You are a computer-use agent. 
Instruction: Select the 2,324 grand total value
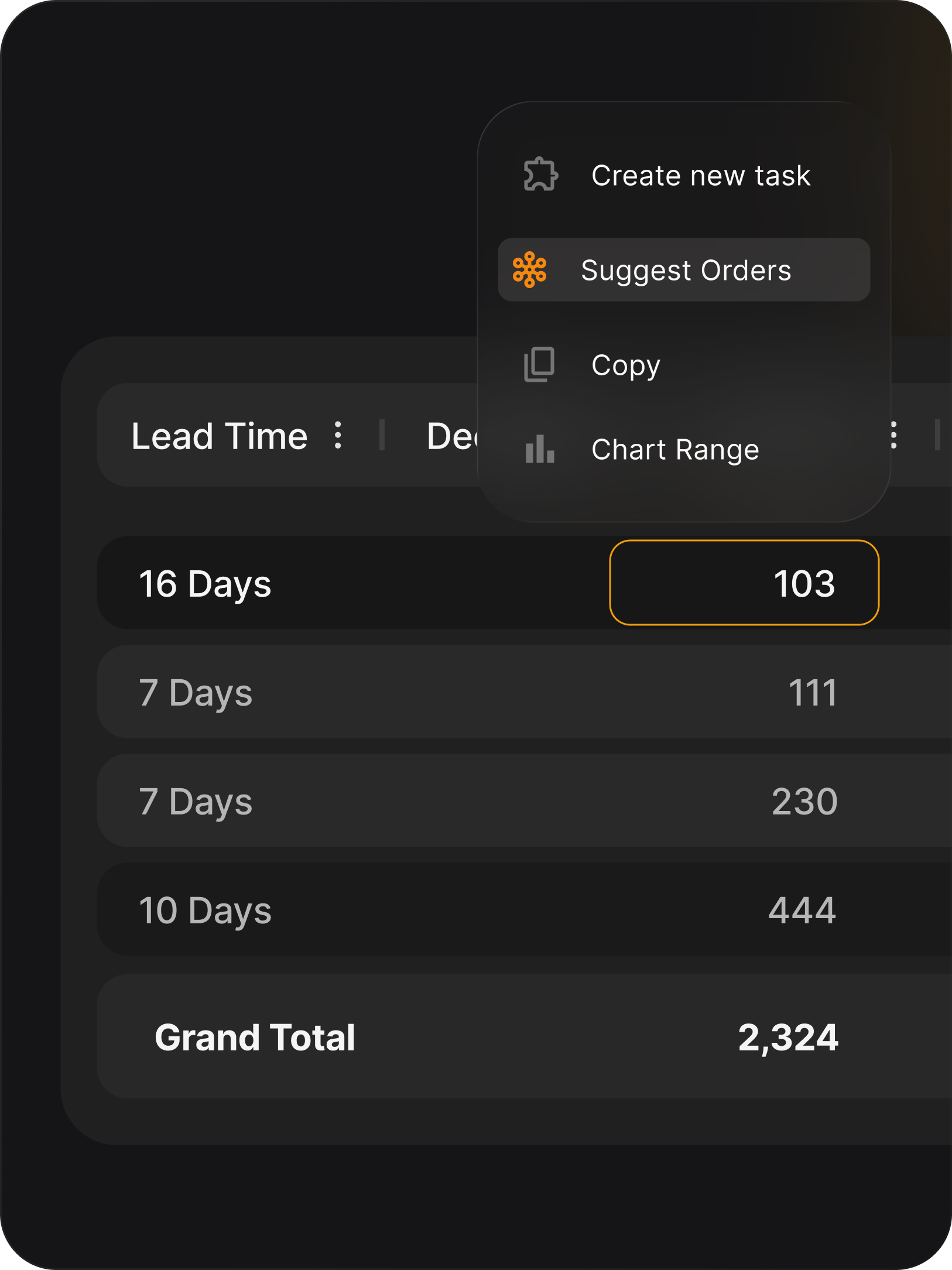788,1038
